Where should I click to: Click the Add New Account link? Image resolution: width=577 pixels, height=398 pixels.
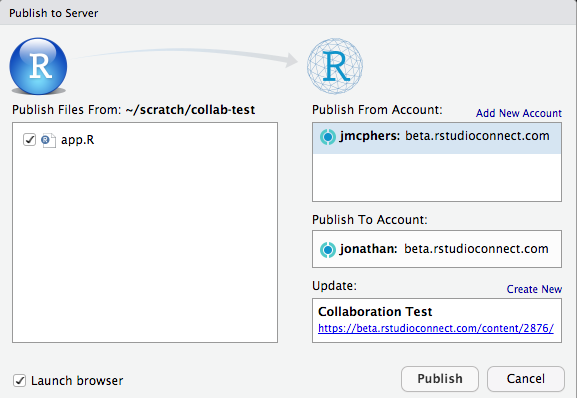coord(518,113)
